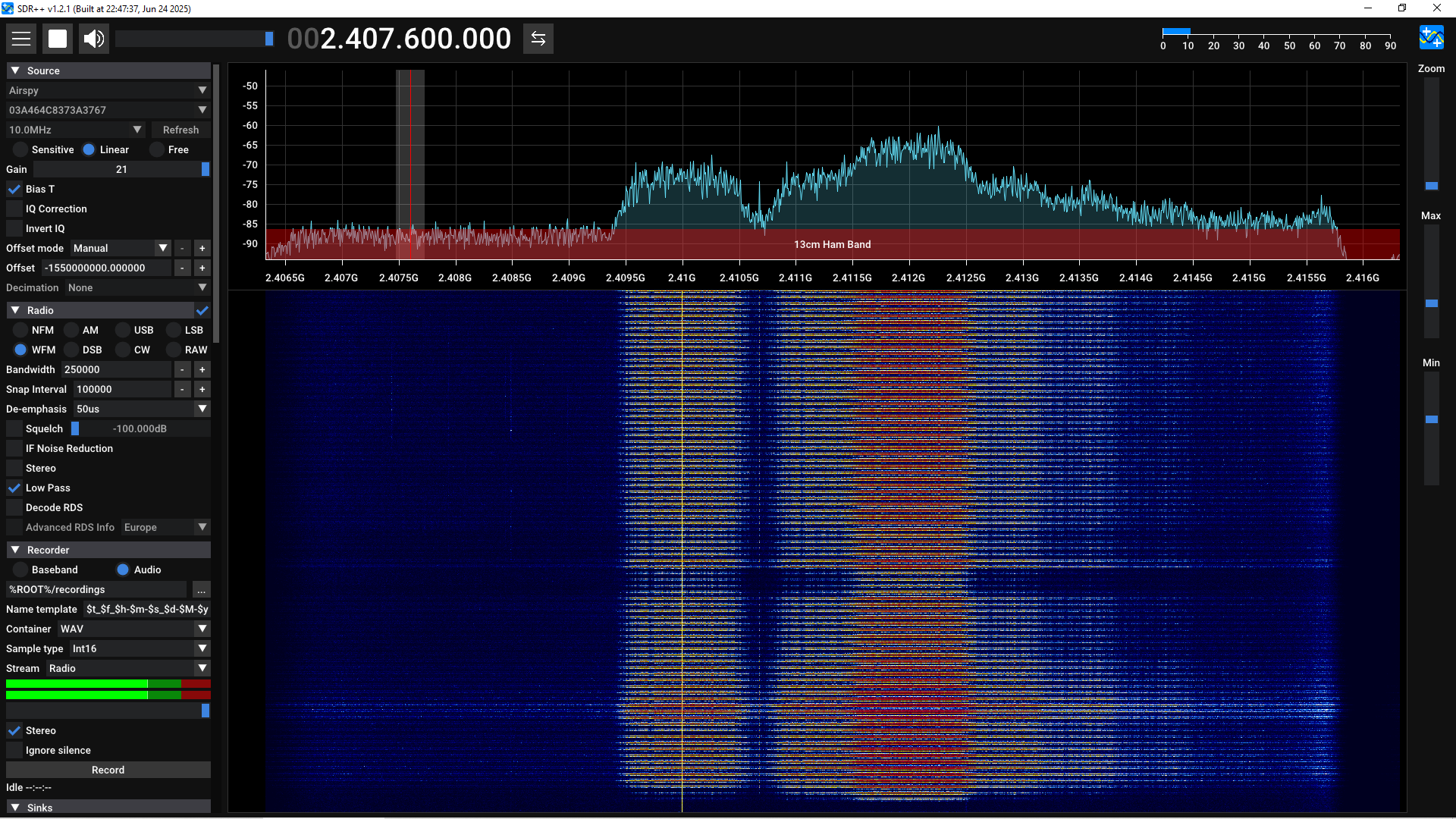The image size is (1456, 819).
Task: Adjust the recorder audio volume slider
Action: point(108,711)
